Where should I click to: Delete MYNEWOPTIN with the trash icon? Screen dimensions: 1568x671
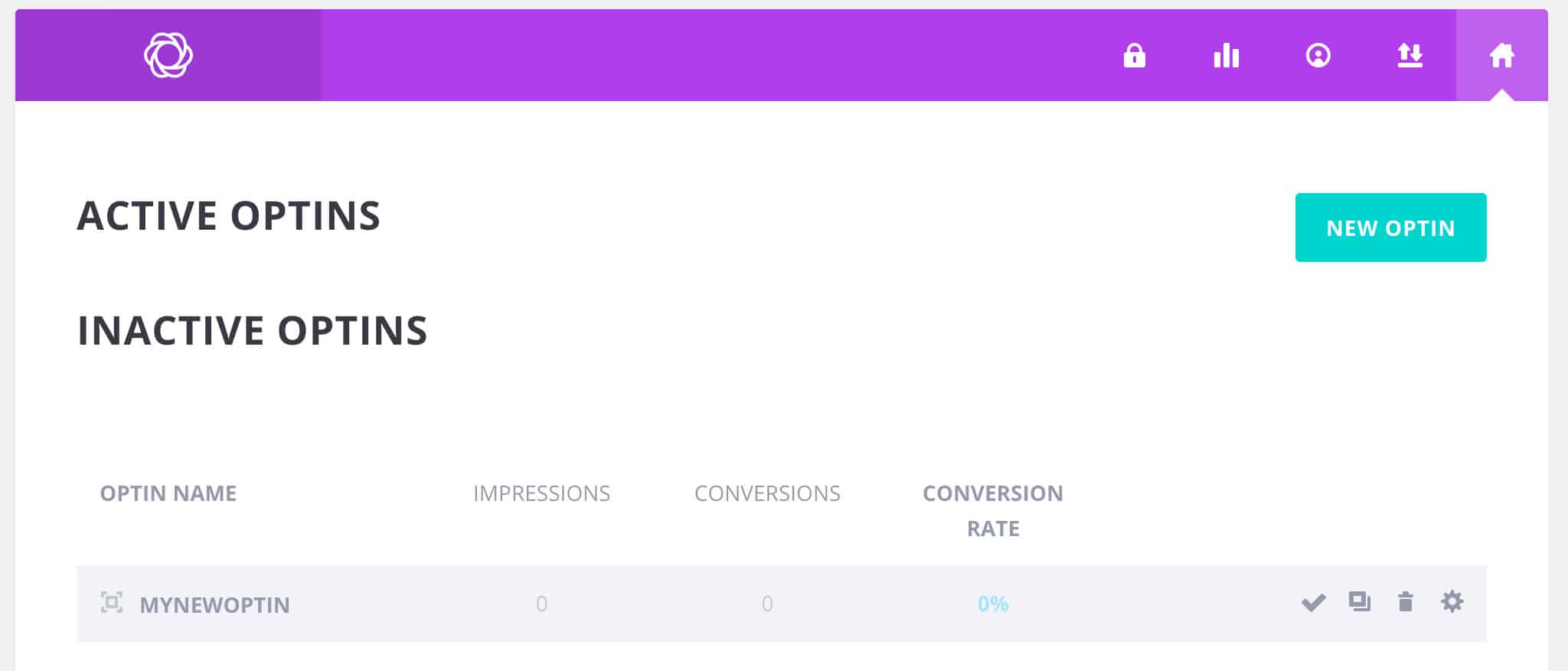(1405, 602)
